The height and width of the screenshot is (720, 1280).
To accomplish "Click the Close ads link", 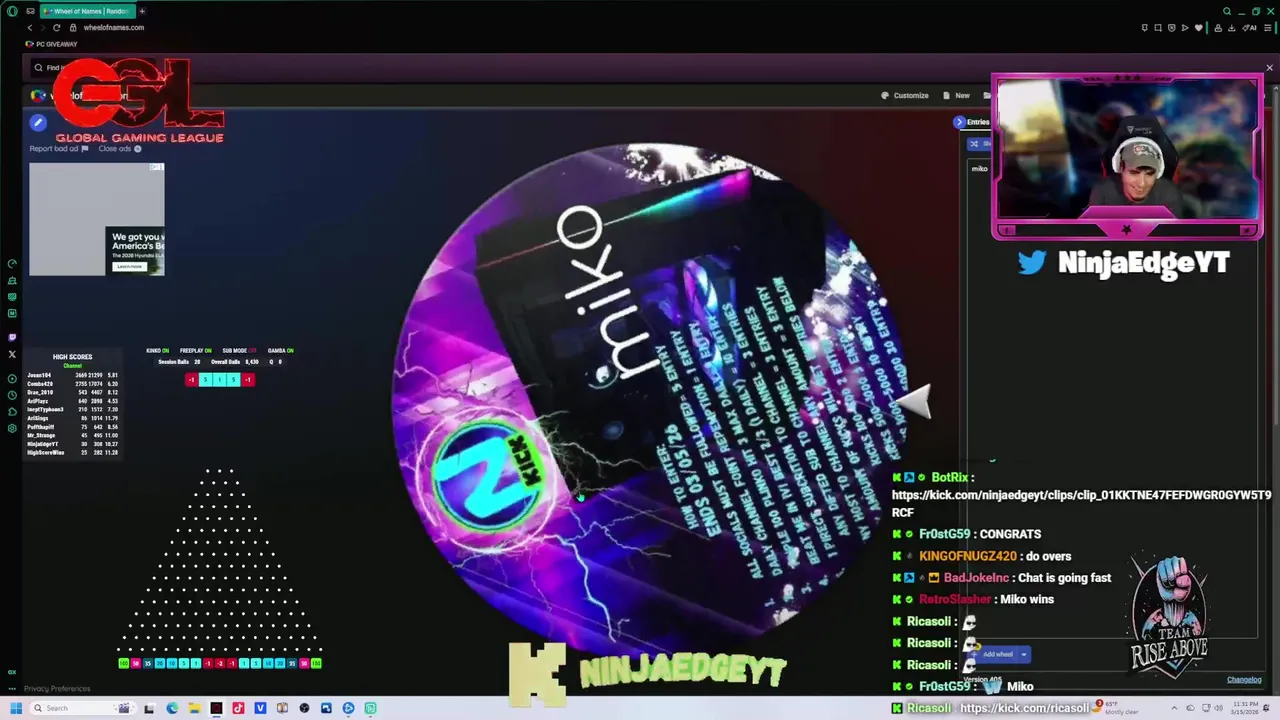I will coord(120,149).
